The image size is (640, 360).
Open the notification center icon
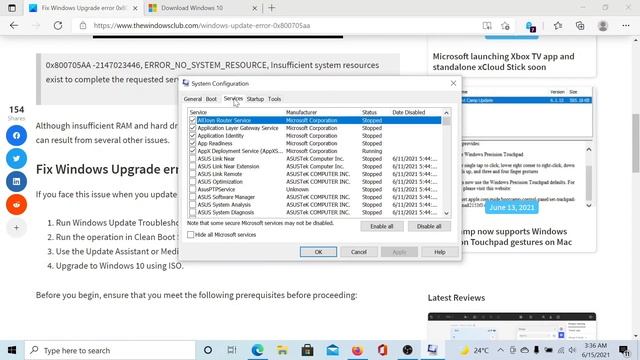click(624, 350)
